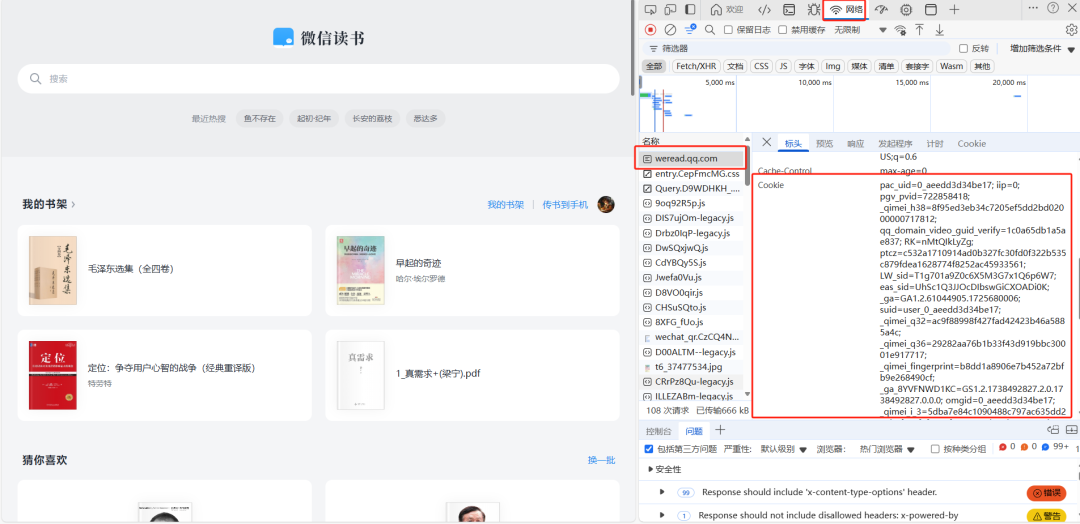Click the dock side panel icon
Screen dimensions: 1080x524
[690, 9]
